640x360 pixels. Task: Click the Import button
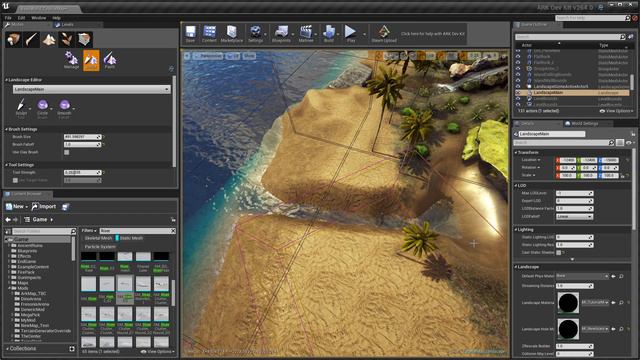(x=44, y=207)
